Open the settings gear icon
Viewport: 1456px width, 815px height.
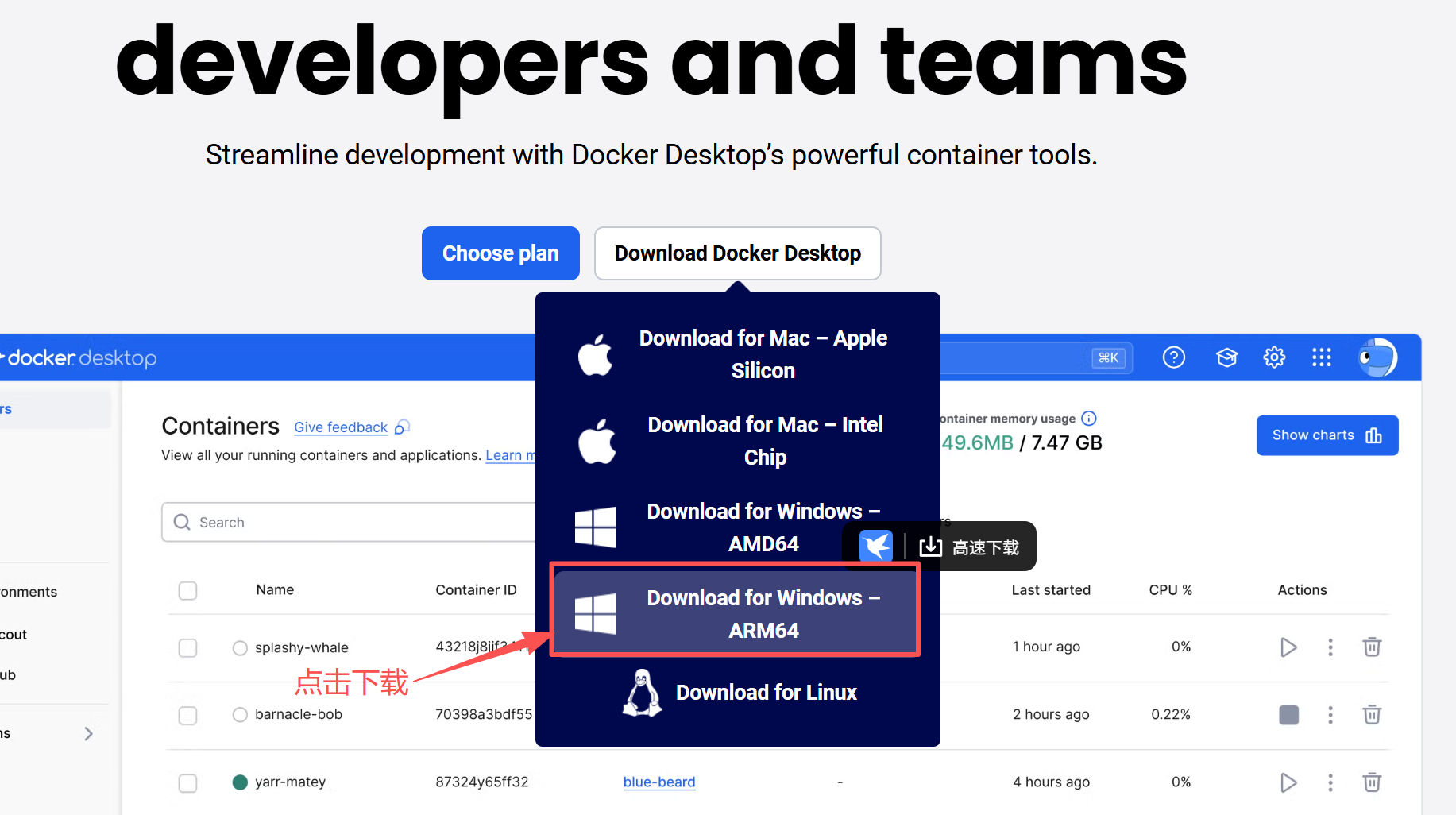click(x=1274, y=357)
